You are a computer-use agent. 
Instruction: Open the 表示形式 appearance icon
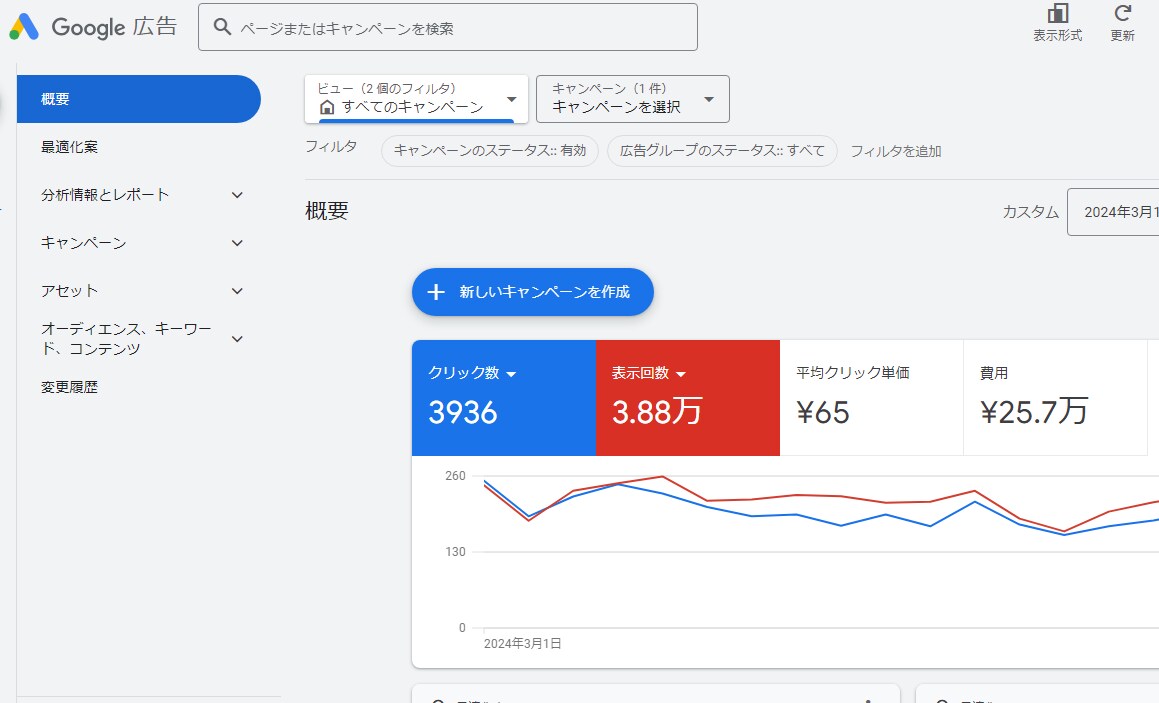coord(1058,13)
